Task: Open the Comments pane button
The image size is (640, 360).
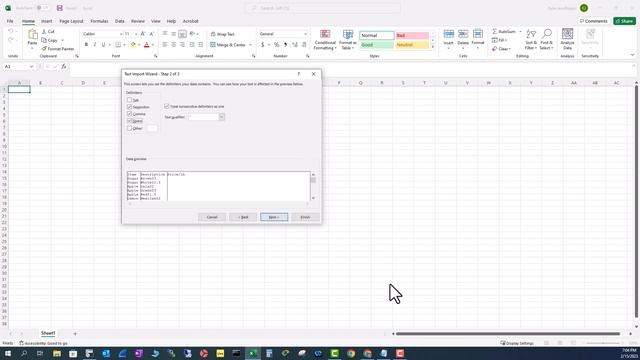Action: 593,21
